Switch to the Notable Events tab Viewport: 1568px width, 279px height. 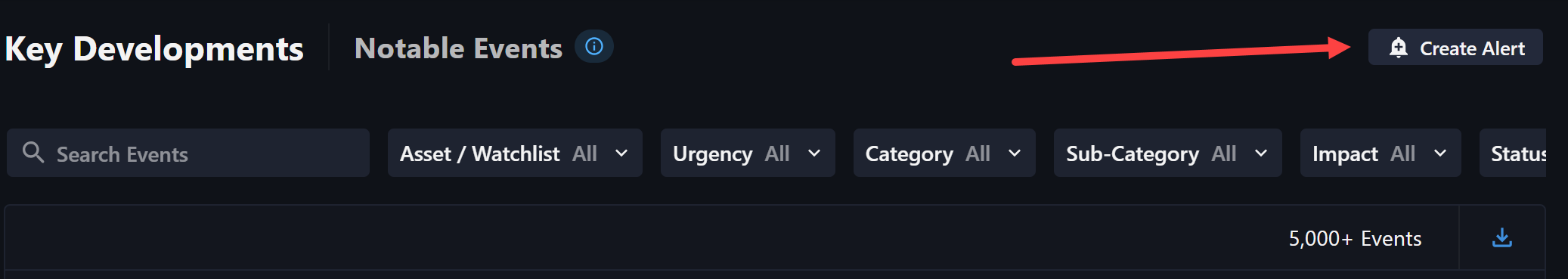click(x=458, y=48)
